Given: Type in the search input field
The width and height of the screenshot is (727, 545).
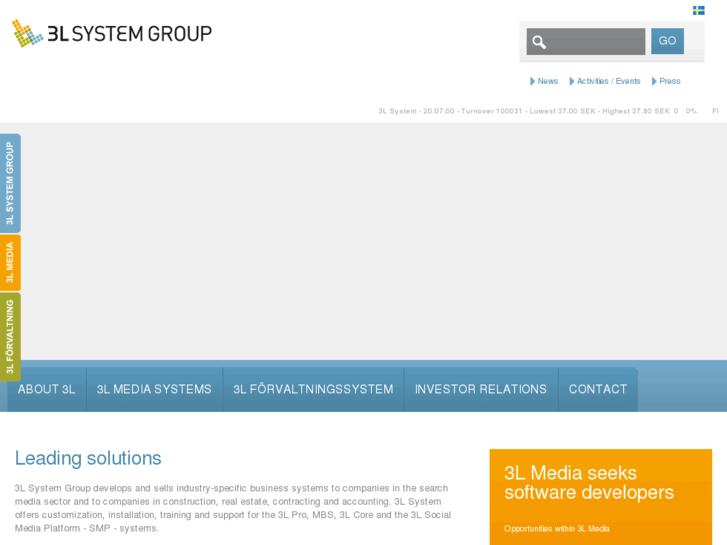Looking at the screenshot, I should pos(597,42).
